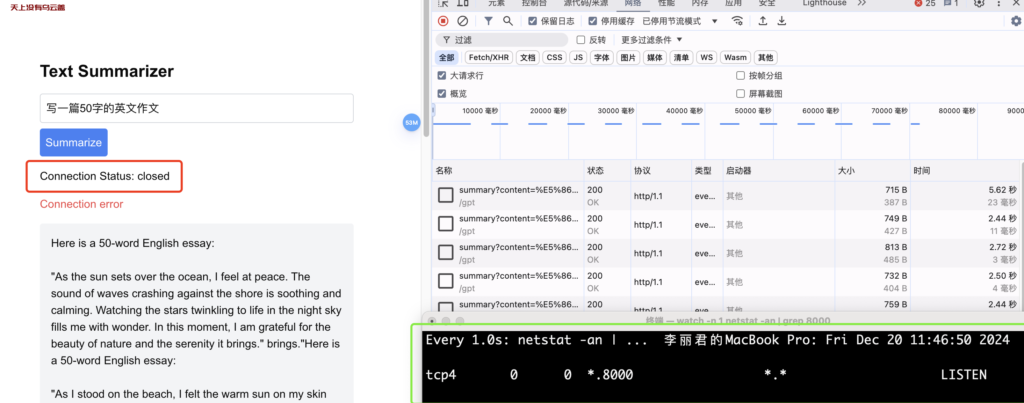Click the blue 53M circle badge
Viewport: 1024px width, 403px height.
click(411, 122)
